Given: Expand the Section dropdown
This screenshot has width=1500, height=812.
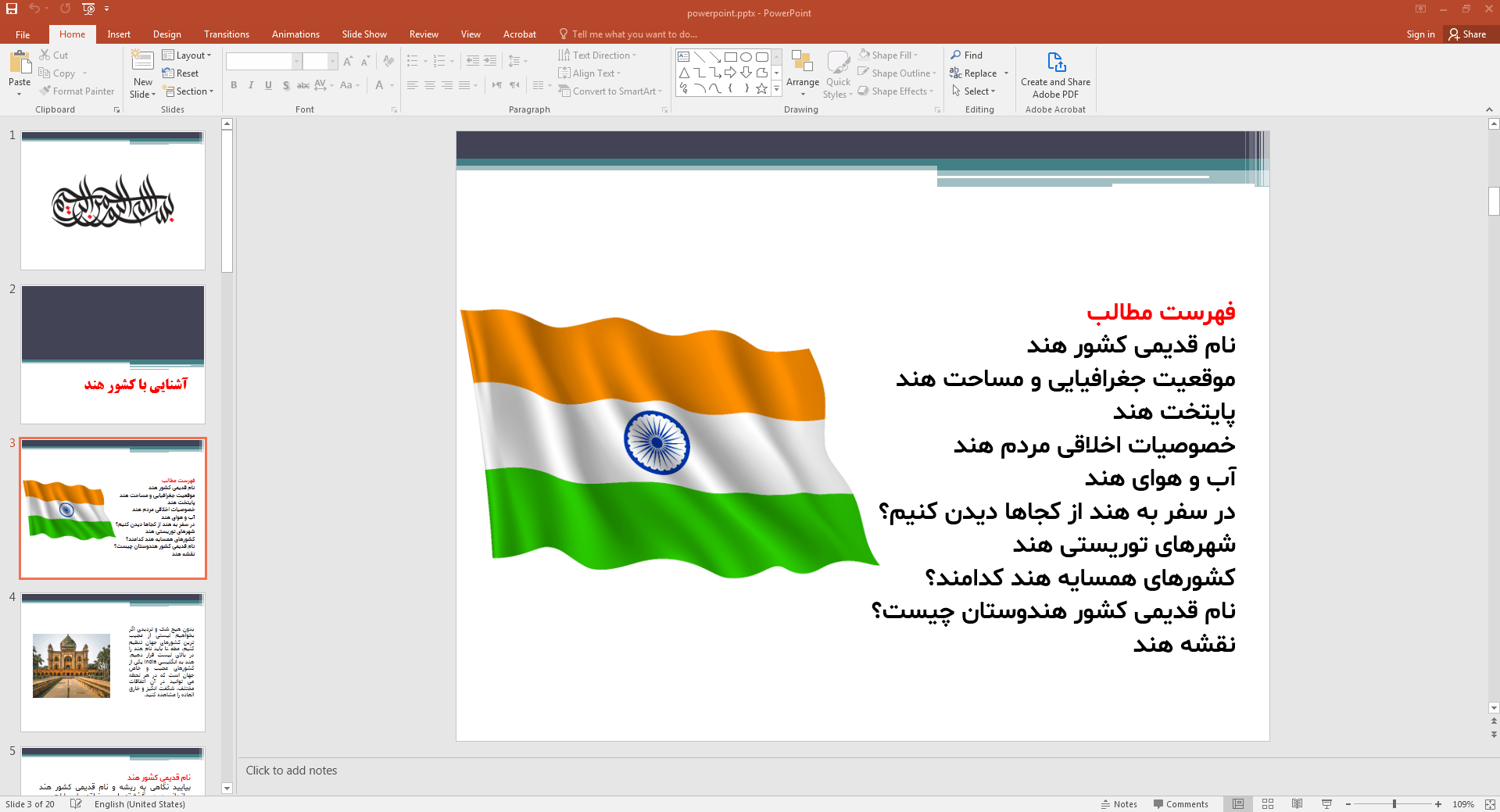Looking at the screenshot, I should (188, 91).
